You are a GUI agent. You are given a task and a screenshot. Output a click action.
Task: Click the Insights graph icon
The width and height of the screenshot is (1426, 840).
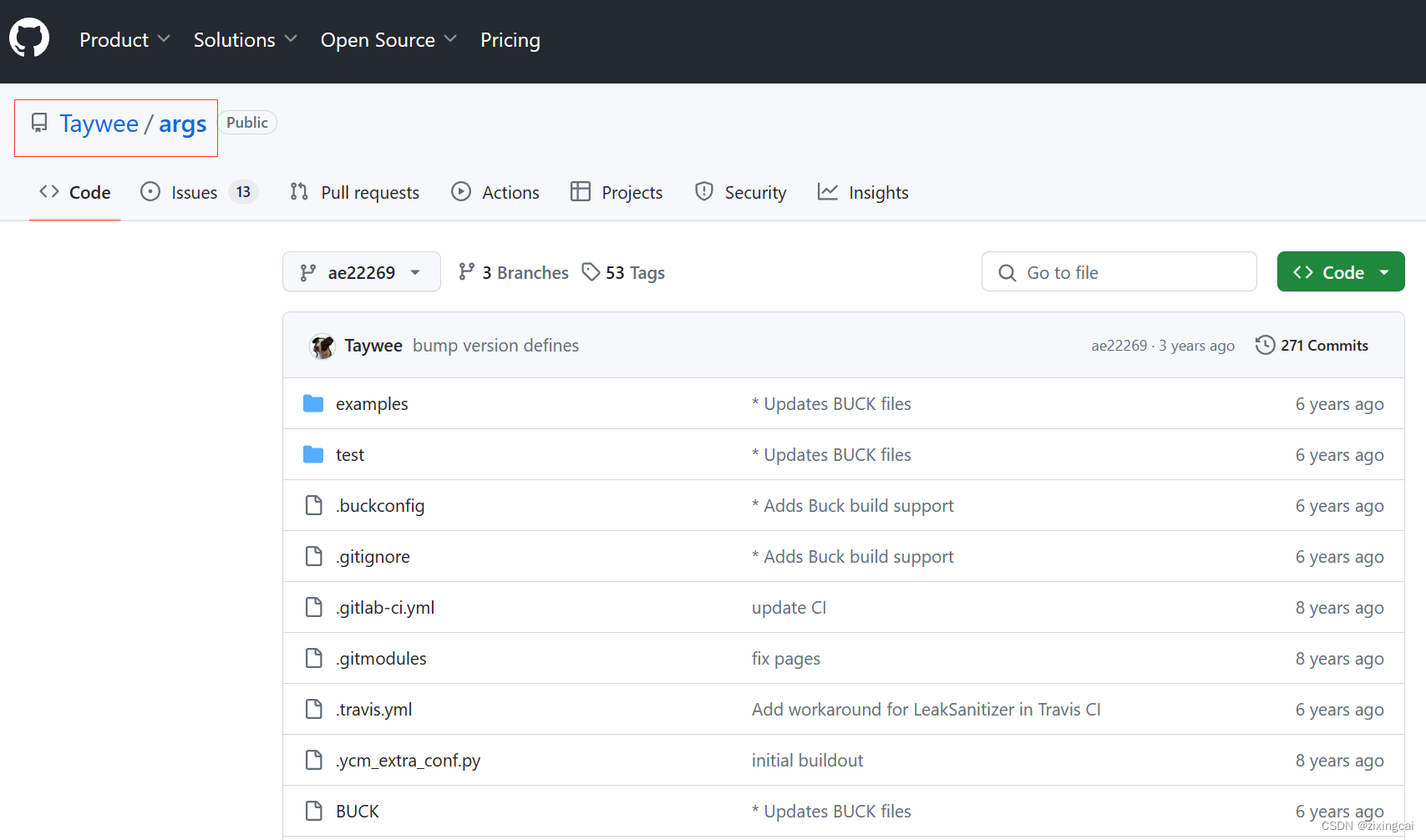pos(828,192)
